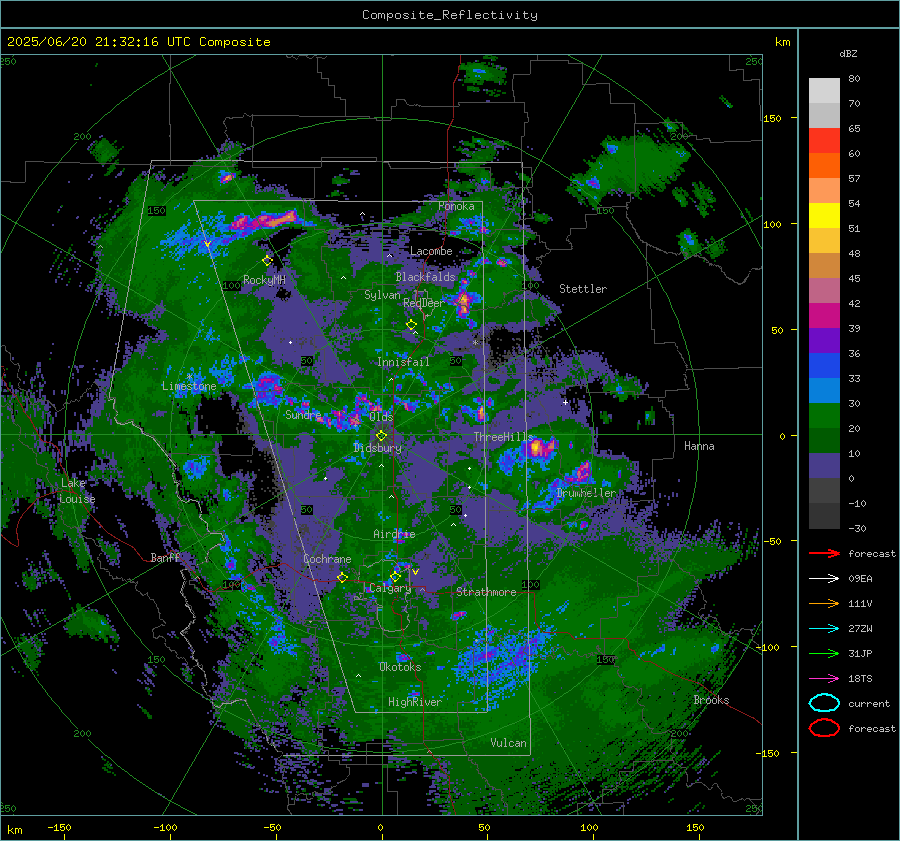Click the green 31JP arrow legend icon
Image resolution: width=900 pixels, height=841 pixels.
(824, 653)
